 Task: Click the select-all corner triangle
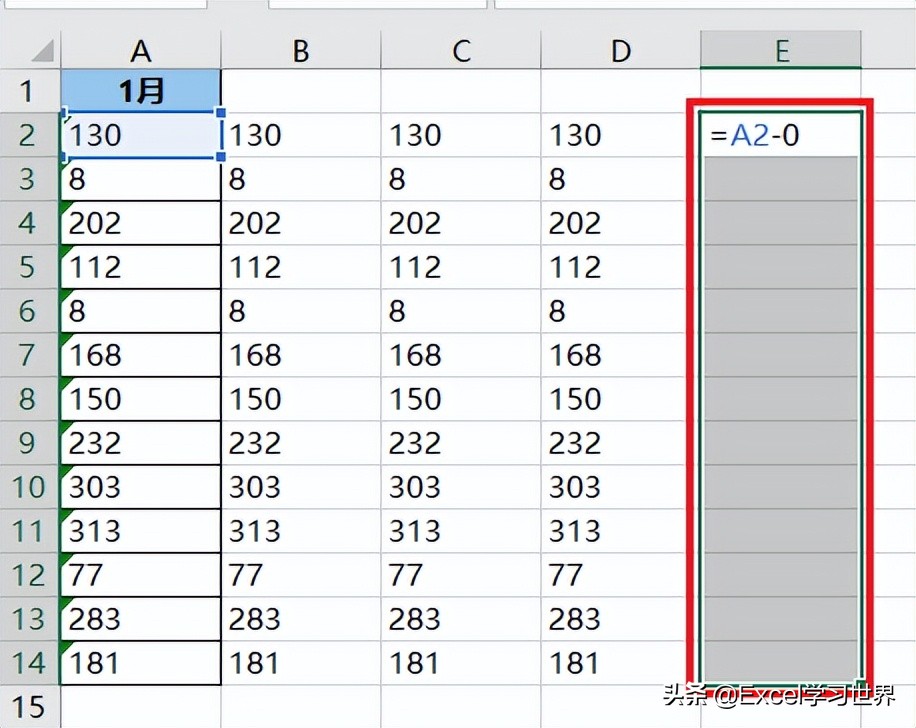(43, 51)
